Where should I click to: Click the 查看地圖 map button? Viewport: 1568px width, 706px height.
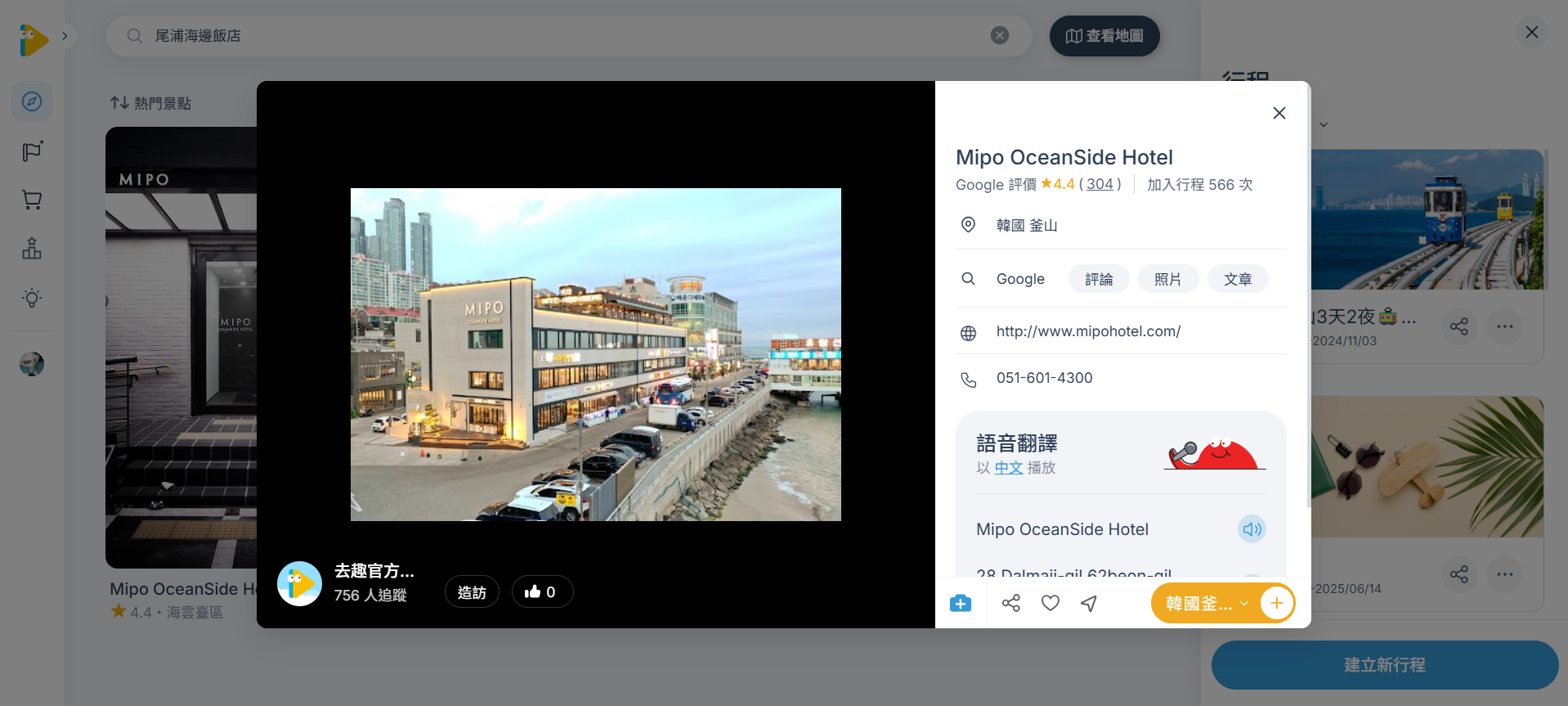pyautogui.click(x=1104, y=36)
